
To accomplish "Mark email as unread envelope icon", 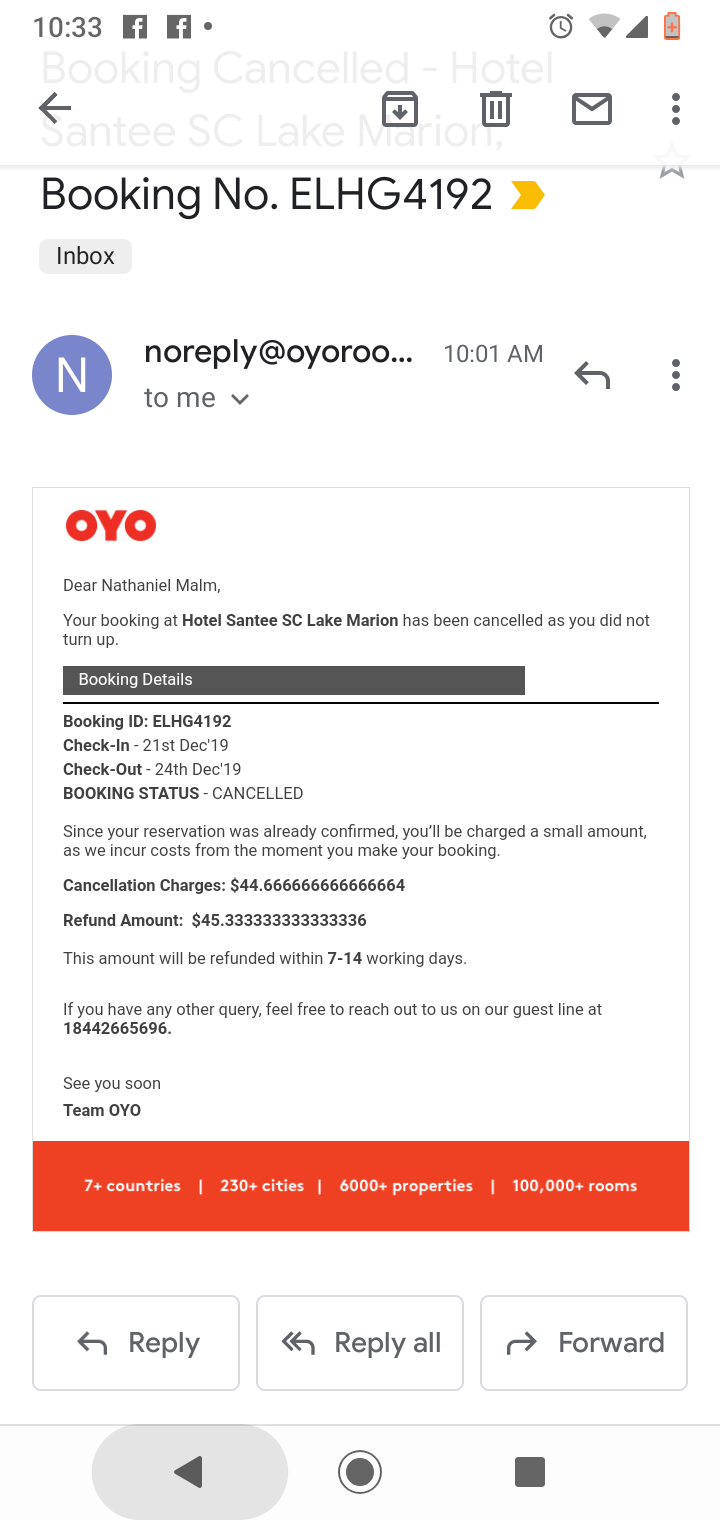I will [x=591, y=108].
